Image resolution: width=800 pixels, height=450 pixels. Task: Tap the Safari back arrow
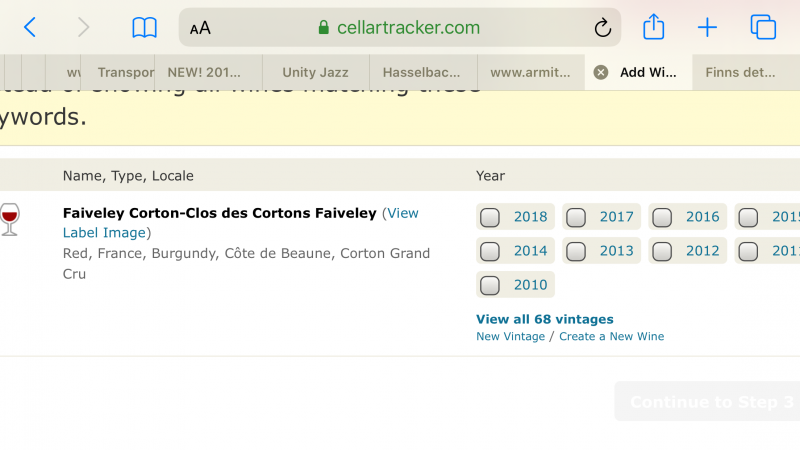[30, 28]
